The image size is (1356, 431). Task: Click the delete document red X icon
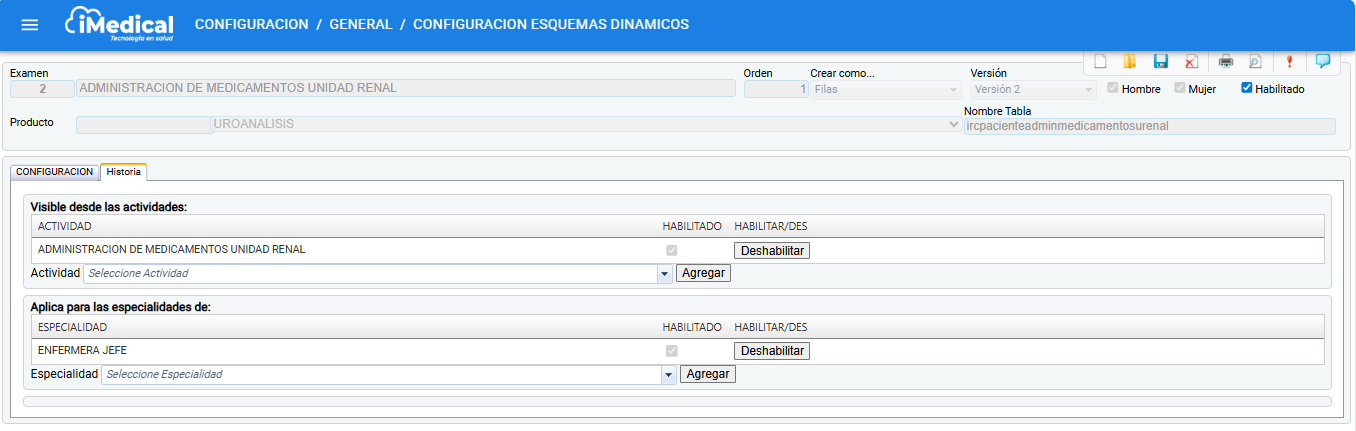tap(1191, 61)
